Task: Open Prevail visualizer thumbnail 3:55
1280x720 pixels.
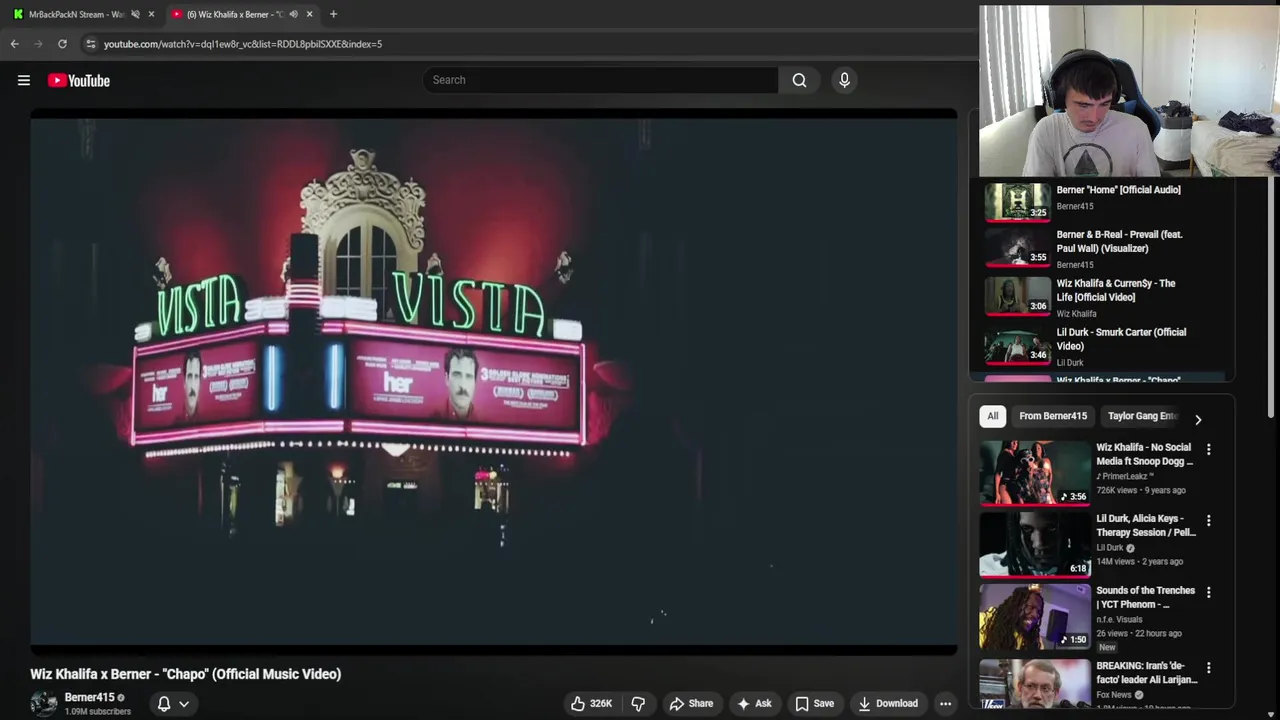Action: (1017, 246)
